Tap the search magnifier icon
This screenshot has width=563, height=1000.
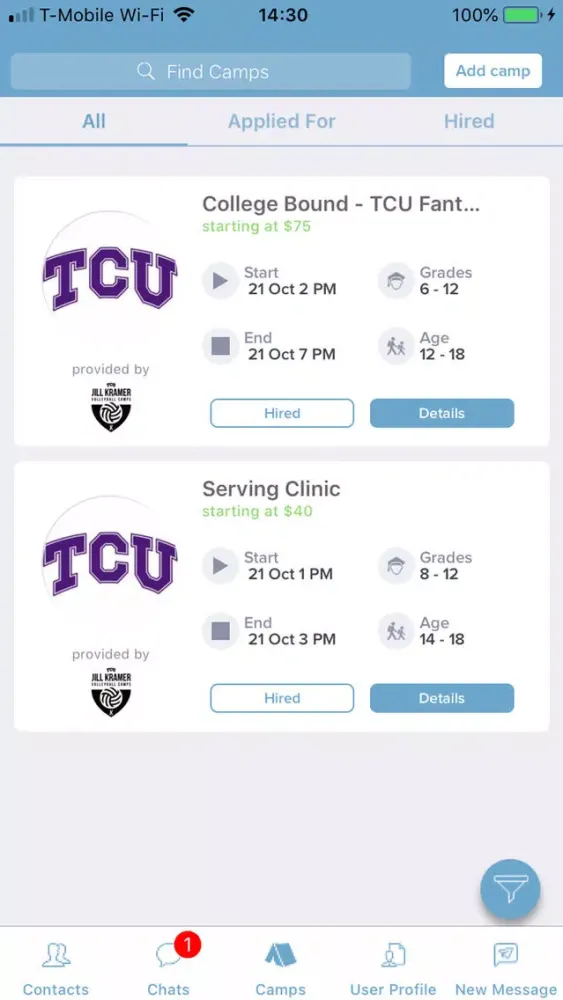(x=146, y=71)
